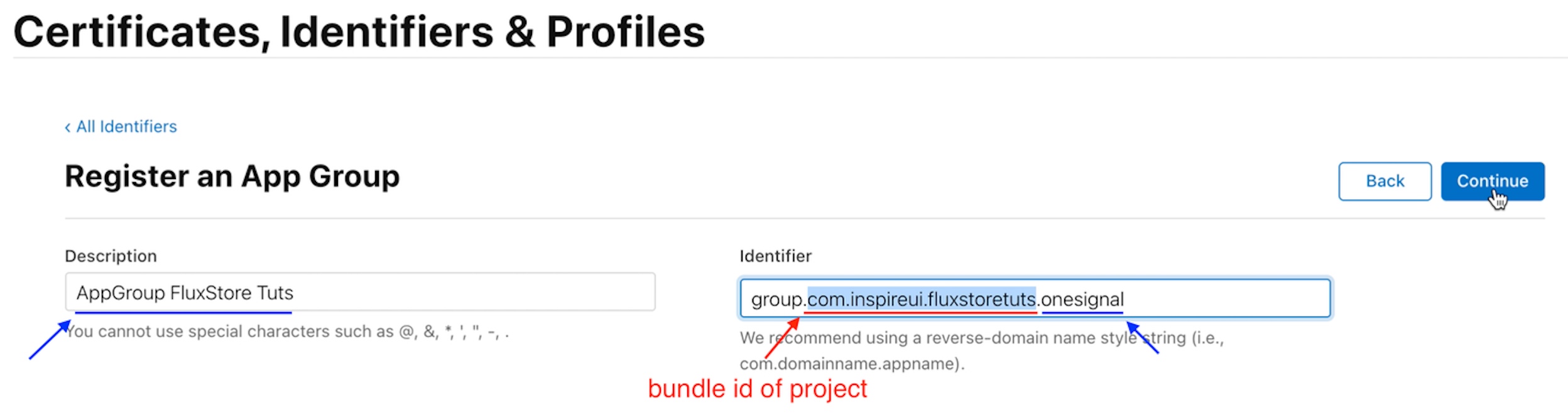The image size is (1568, 417).
Task: Click the Continue button
Action: pos(1492,181)
